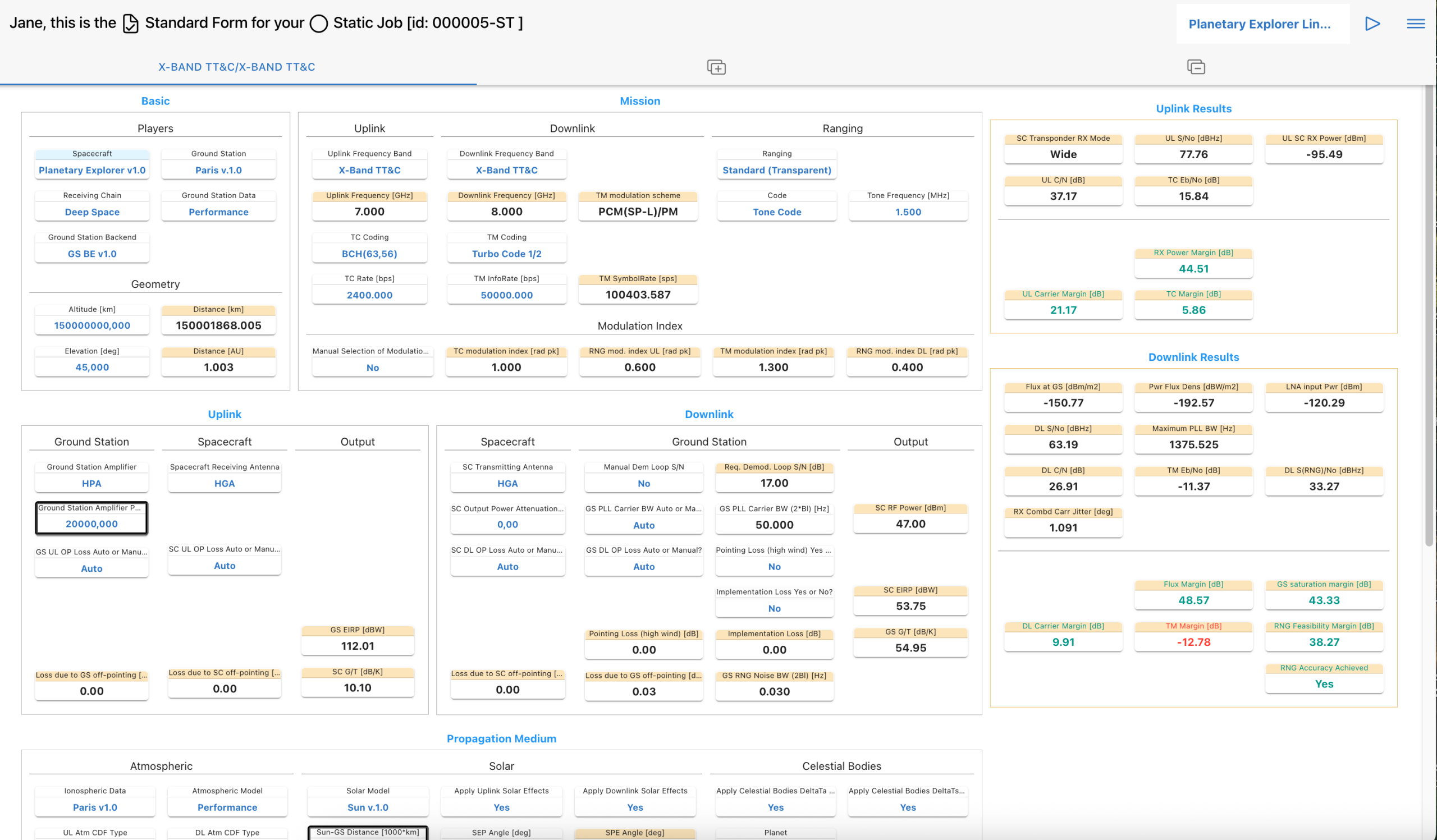Click the Ground Station Amplifier Power 20000,000 field

pos(91,524)
